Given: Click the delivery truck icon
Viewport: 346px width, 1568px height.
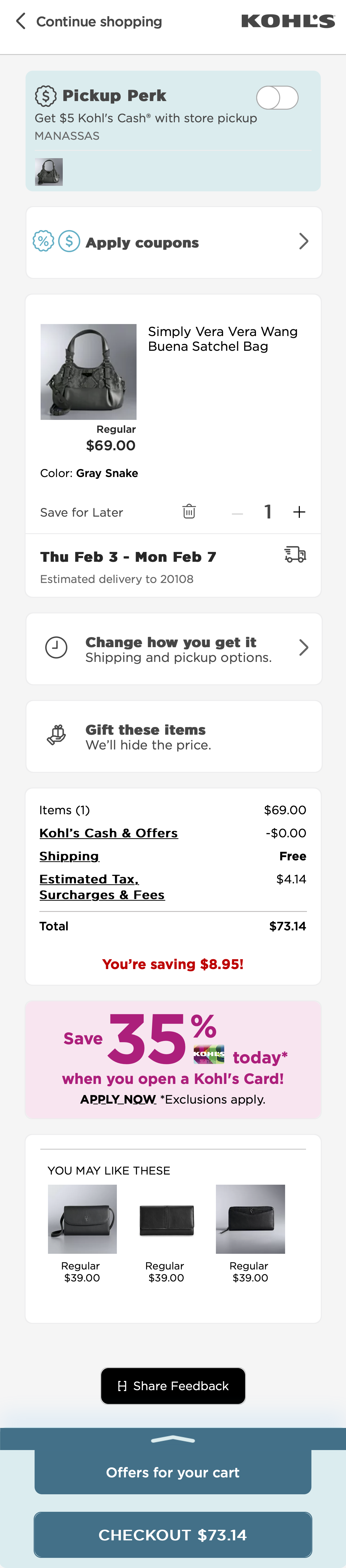Looking at the screenshot, I should [x=296, y=554].
